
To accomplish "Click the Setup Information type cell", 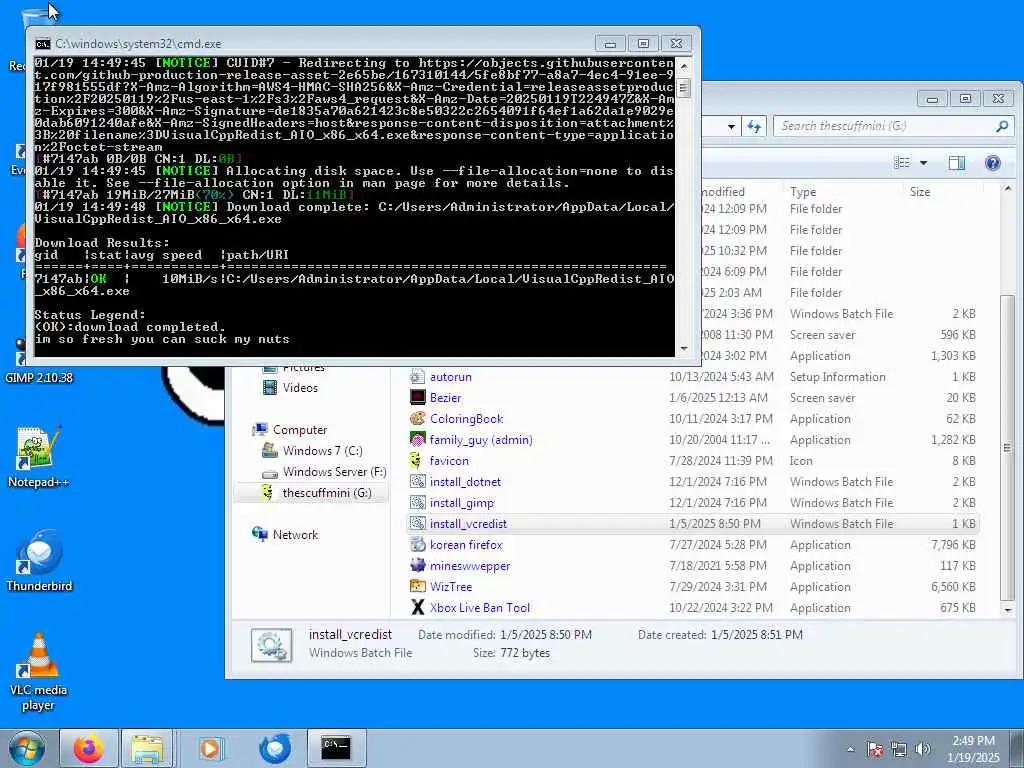I will (x=837, y=377).
